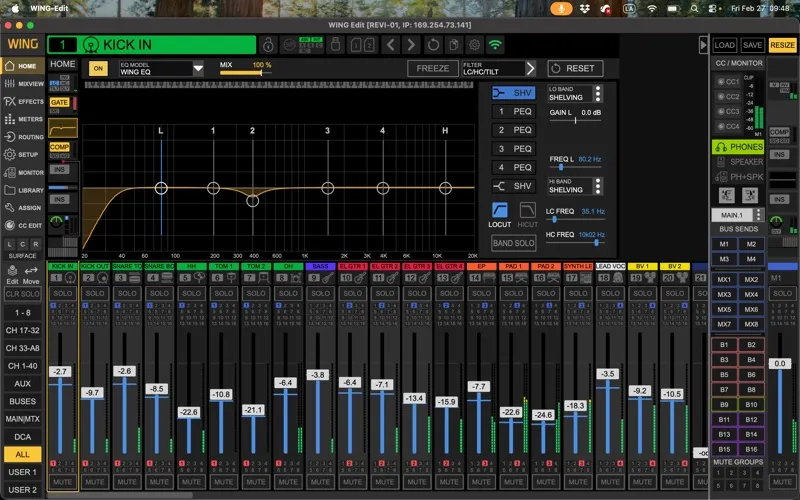Toggle the PHONES monitor button

[x=738, y=147]
